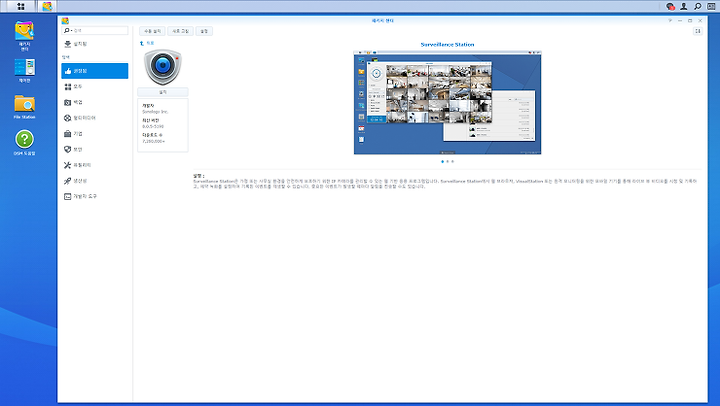Screen dimensions: 720x406
Task: Select the Developer Tools category
Action: (x=95, y=196)
